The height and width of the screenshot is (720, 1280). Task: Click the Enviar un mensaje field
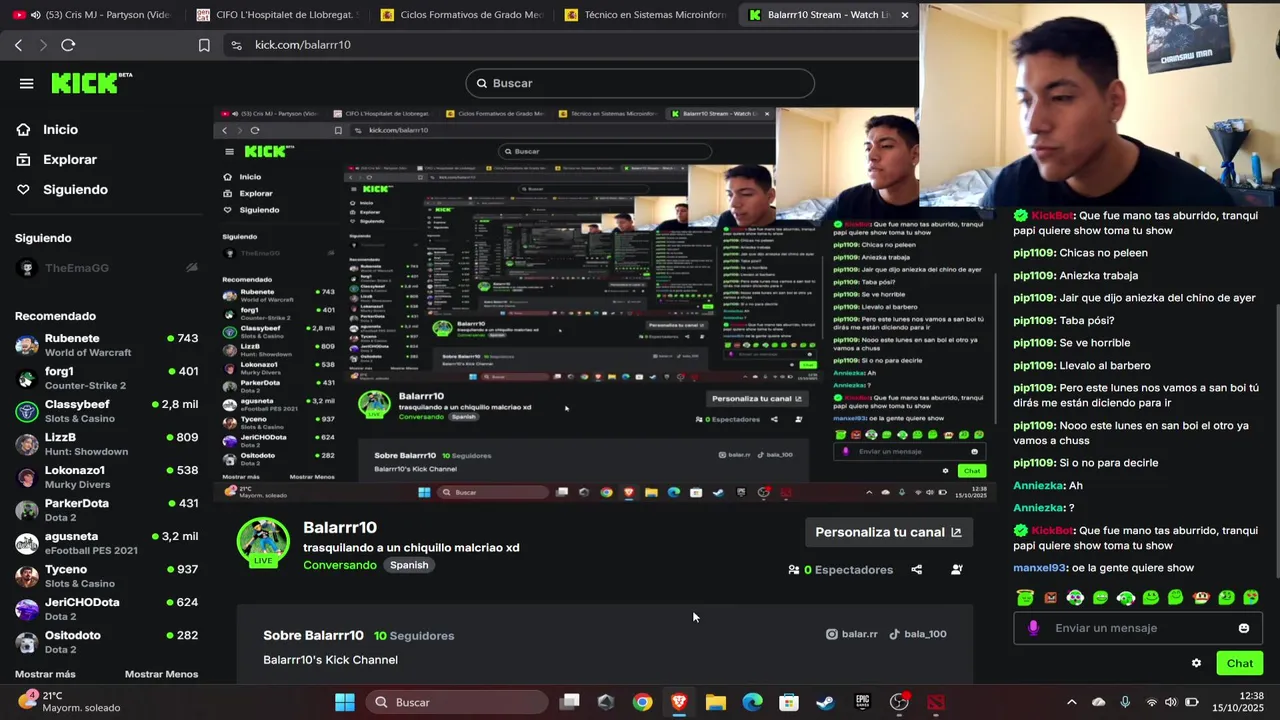click(x=1137, y=628)
